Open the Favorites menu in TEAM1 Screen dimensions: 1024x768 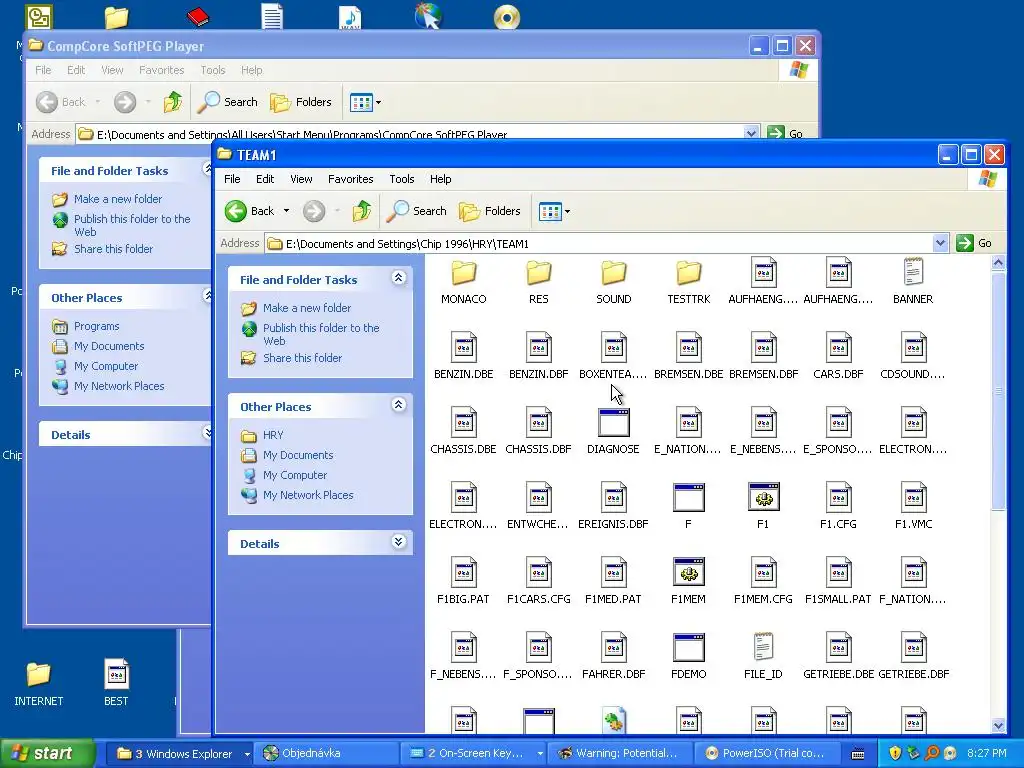click(x=351, y=179)
